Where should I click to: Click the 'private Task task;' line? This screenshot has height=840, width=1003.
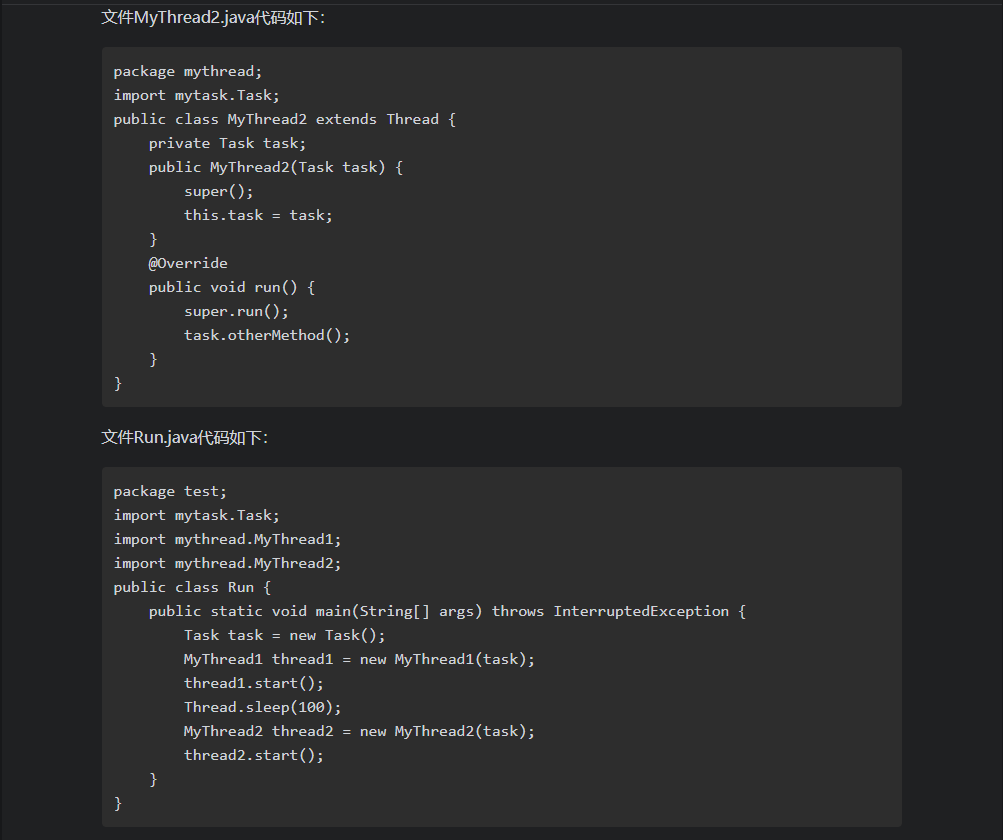pos(227,143)
